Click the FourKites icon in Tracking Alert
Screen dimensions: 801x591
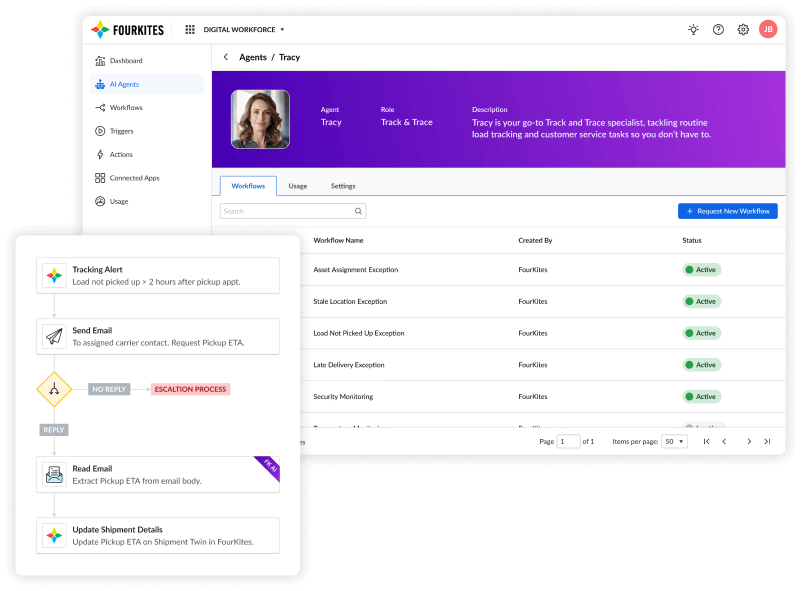coord(54,276)
